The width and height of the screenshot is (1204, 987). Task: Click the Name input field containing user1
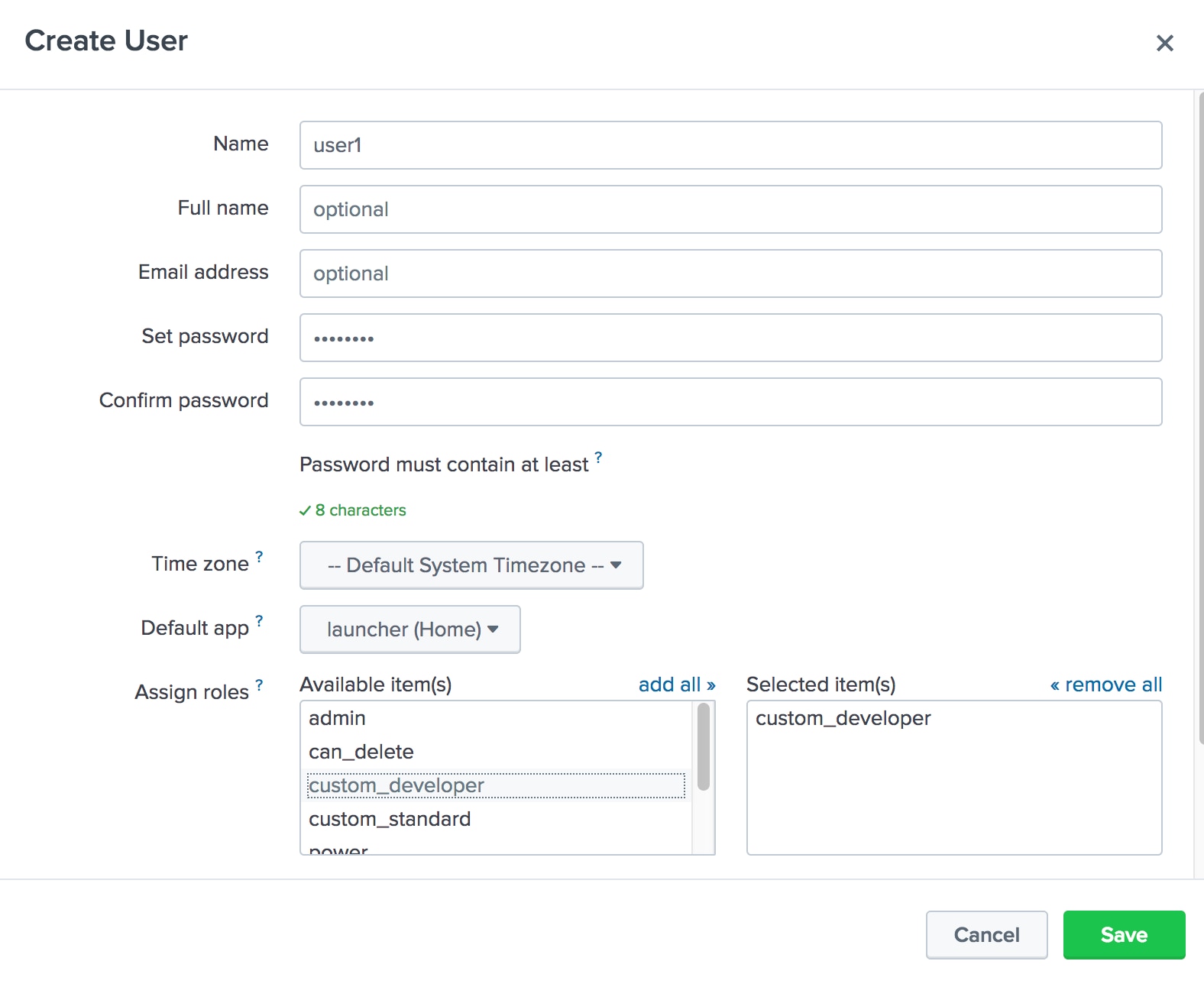click(731, 145)
